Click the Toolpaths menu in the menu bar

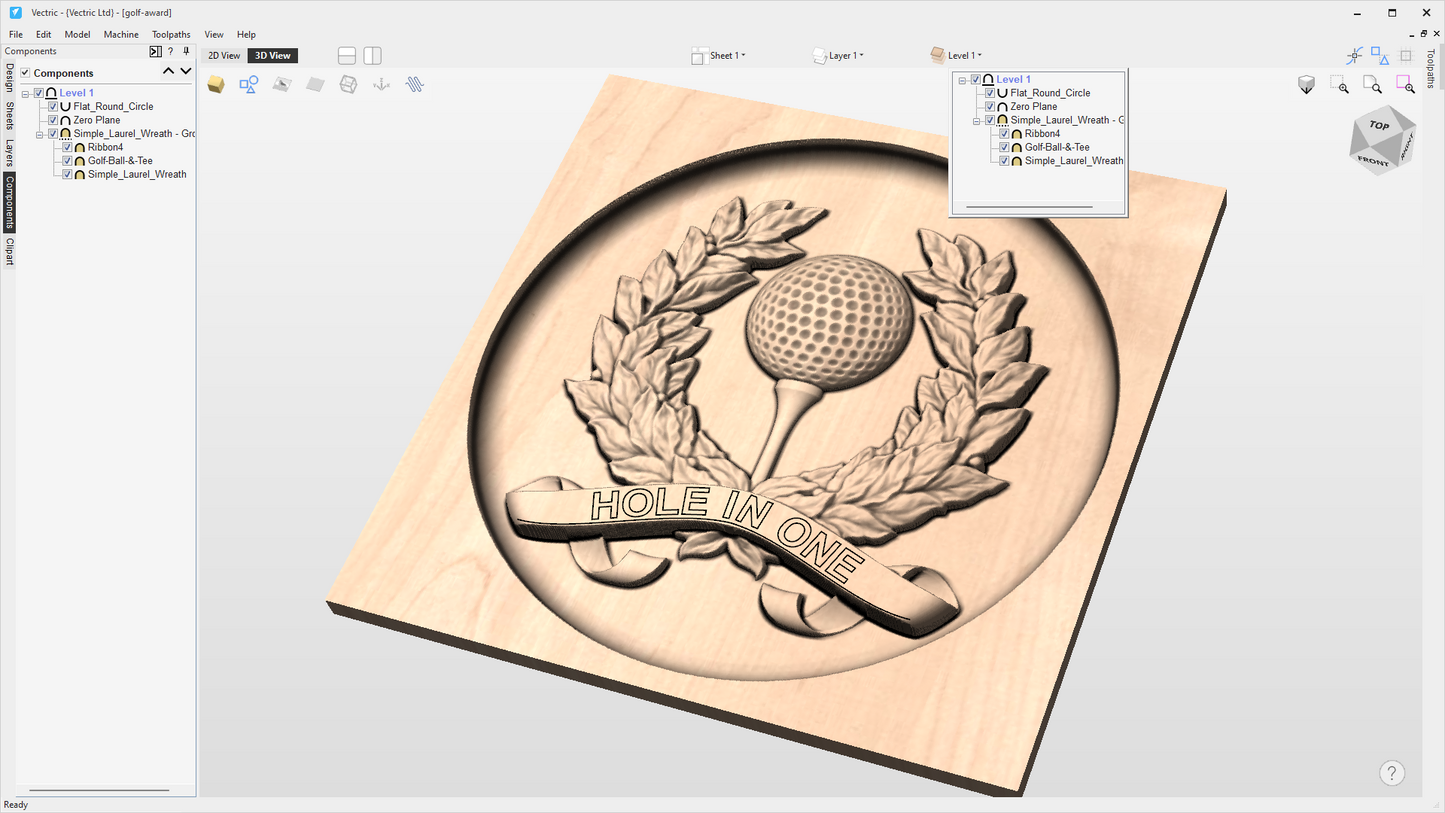(x=170, y=33)
